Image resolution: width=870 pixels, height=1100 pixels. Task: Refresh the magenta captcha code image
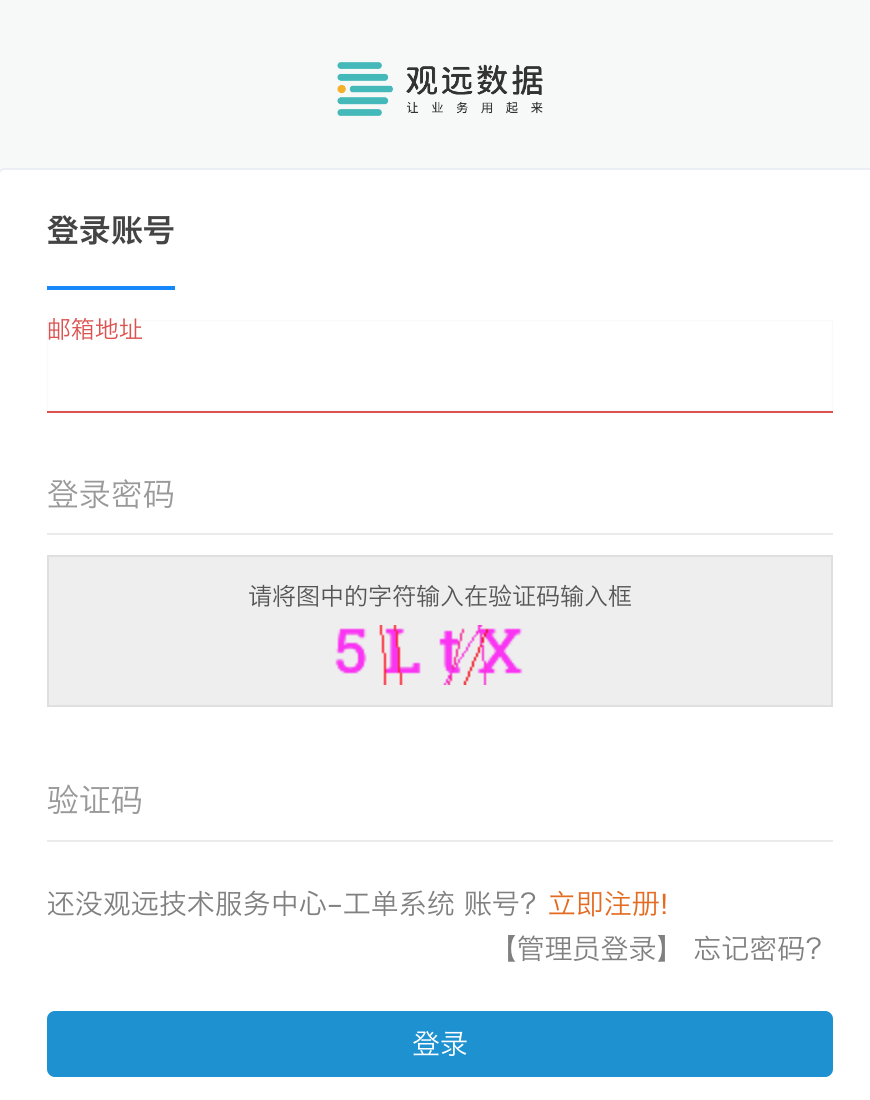(x=428, y=652)
